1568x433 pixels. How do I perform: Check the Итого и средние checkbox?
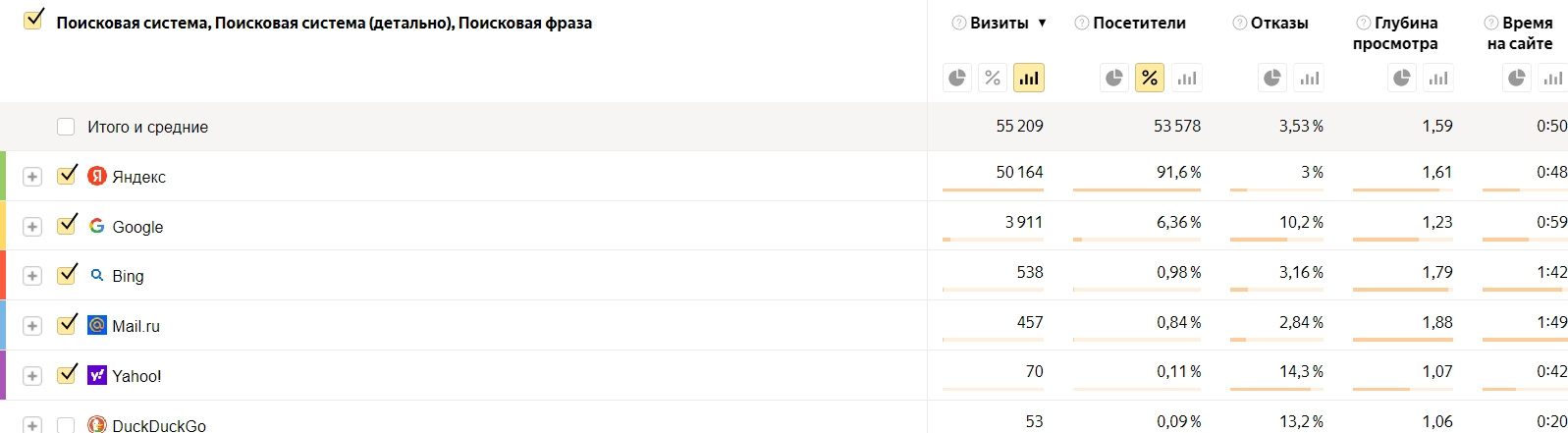point(66,127)
